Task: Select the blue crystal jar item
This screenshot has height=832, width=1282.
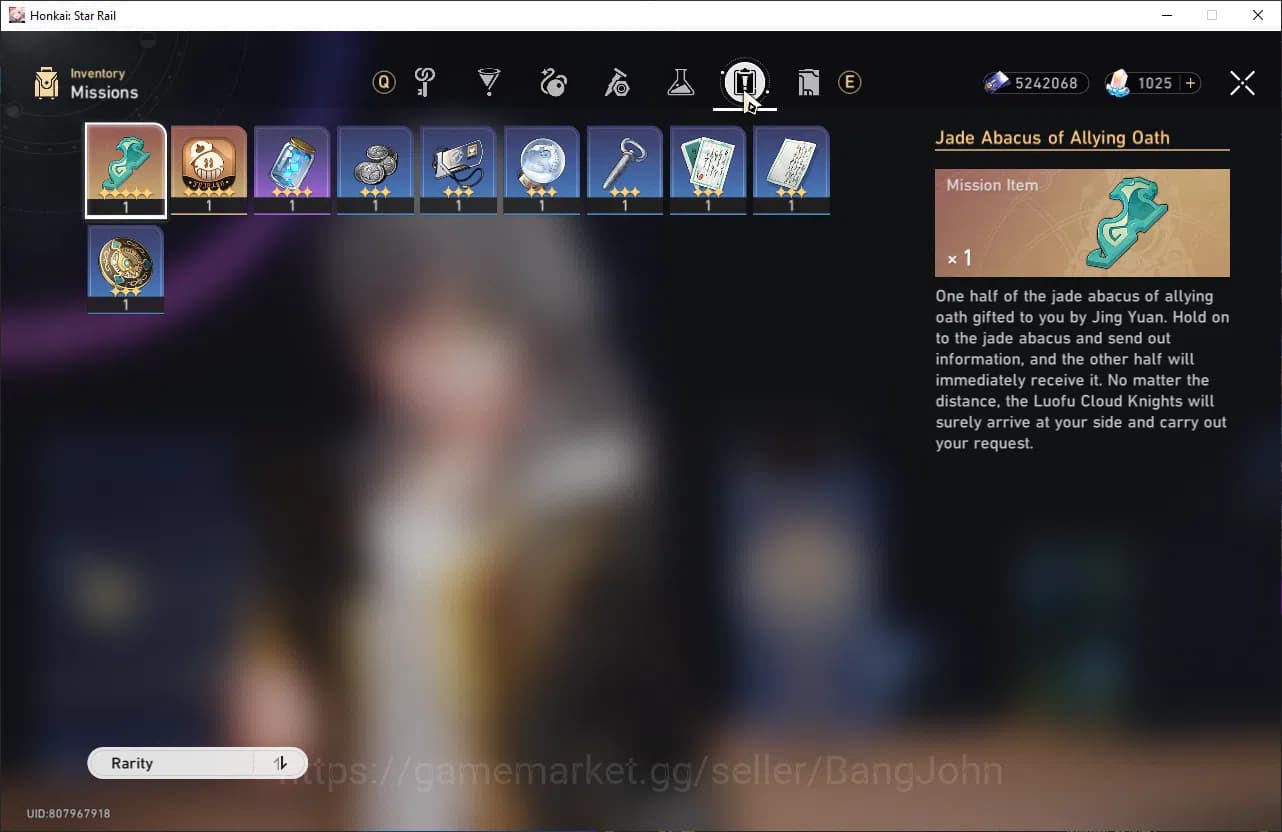Action: tap(292, 170)
